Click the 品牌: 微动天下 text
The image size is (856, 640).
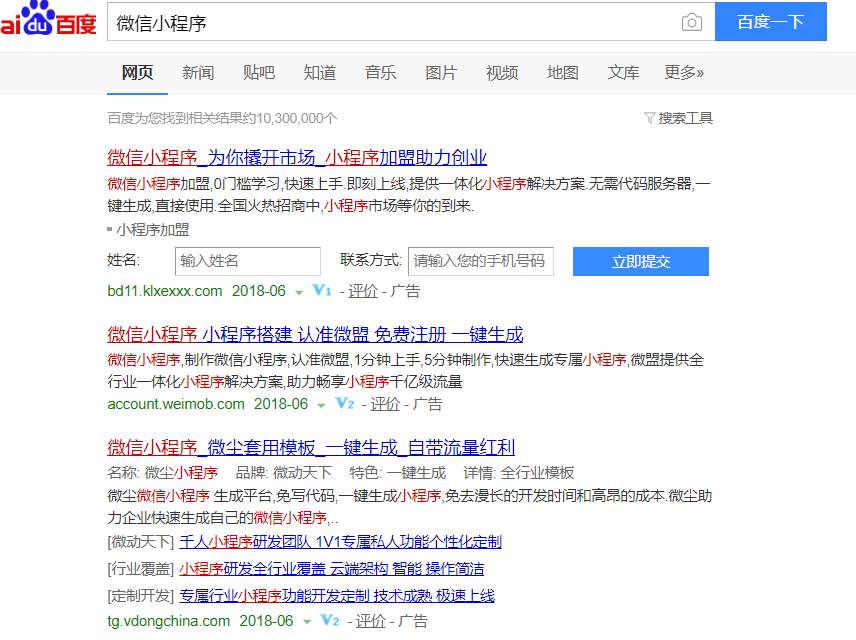[x=283, y=472]
